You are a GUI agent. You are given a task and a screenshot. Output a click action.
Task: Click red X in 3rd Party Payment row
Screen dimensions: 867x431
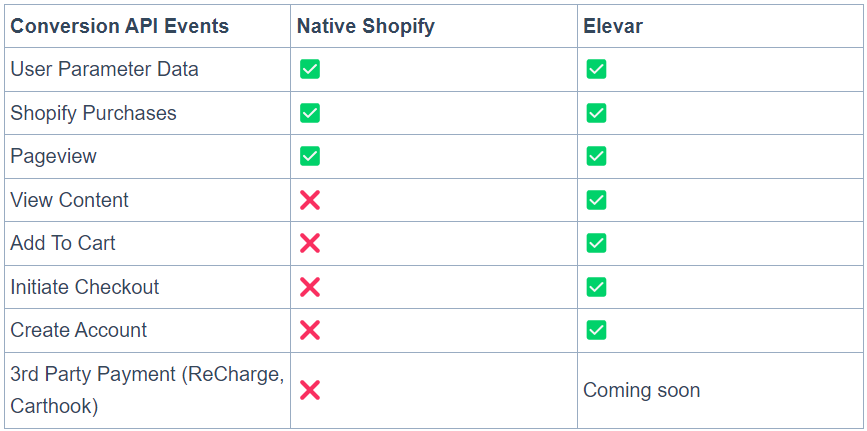click(x=310, y=390)
